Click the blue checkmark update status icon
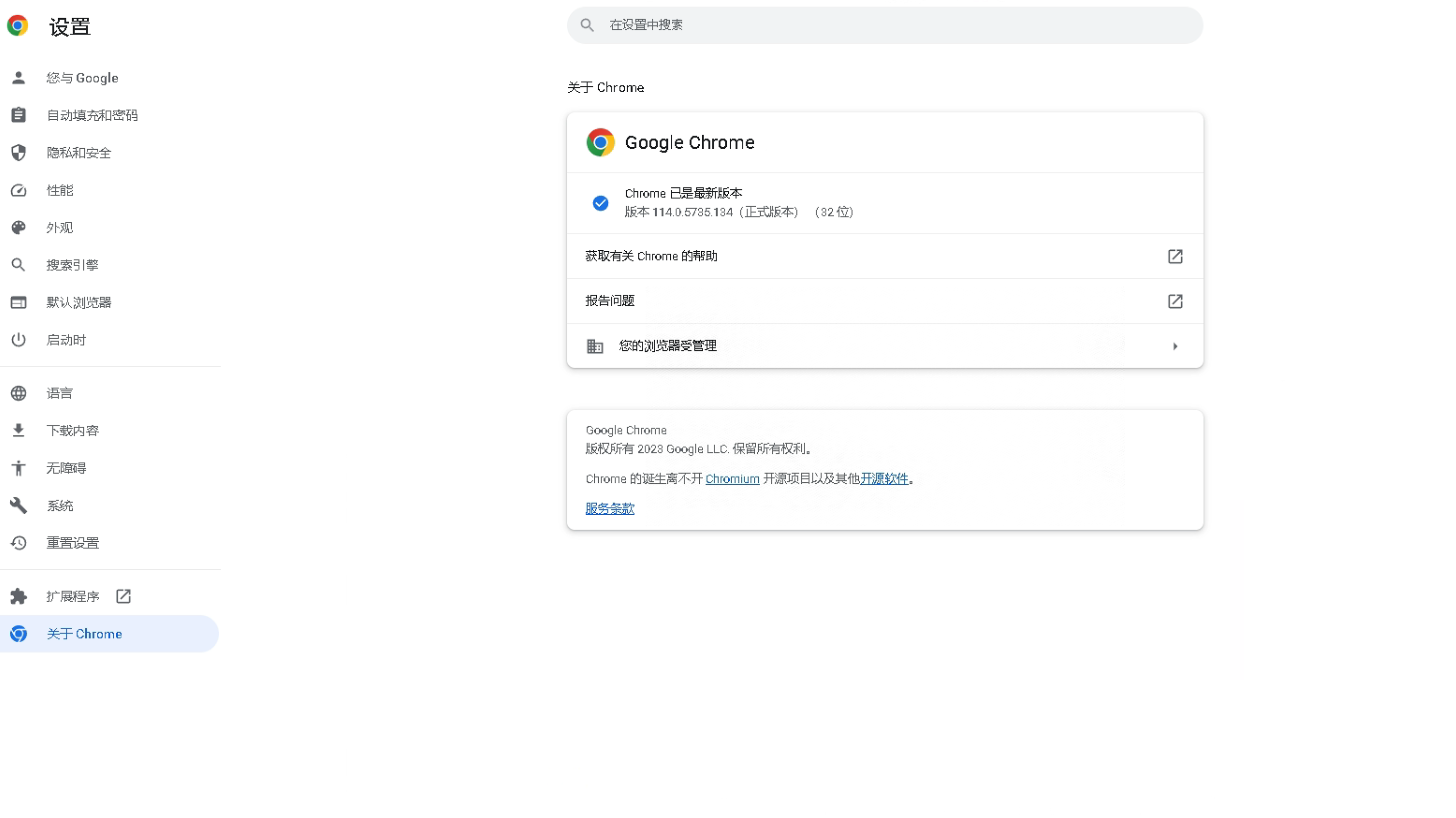Viewport: 1456px width, 818px height. coord(600,203)
